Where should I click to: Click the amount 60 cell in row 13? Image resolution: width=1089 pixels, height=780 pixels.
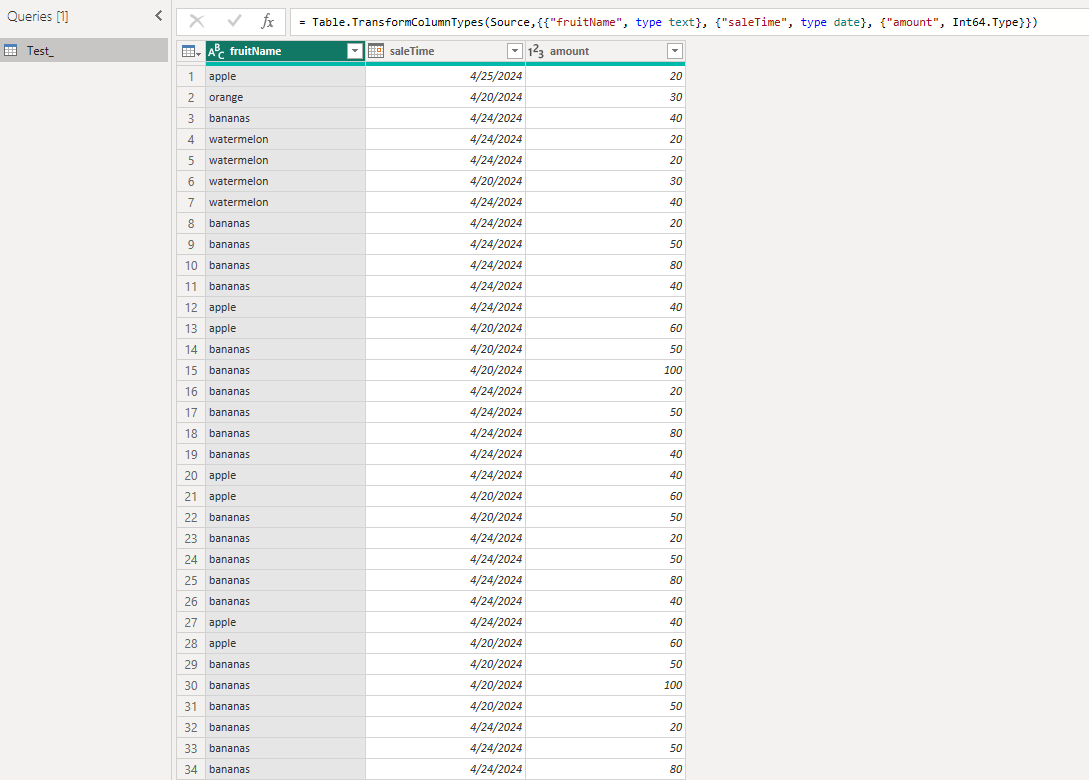[x=606, y=328]
